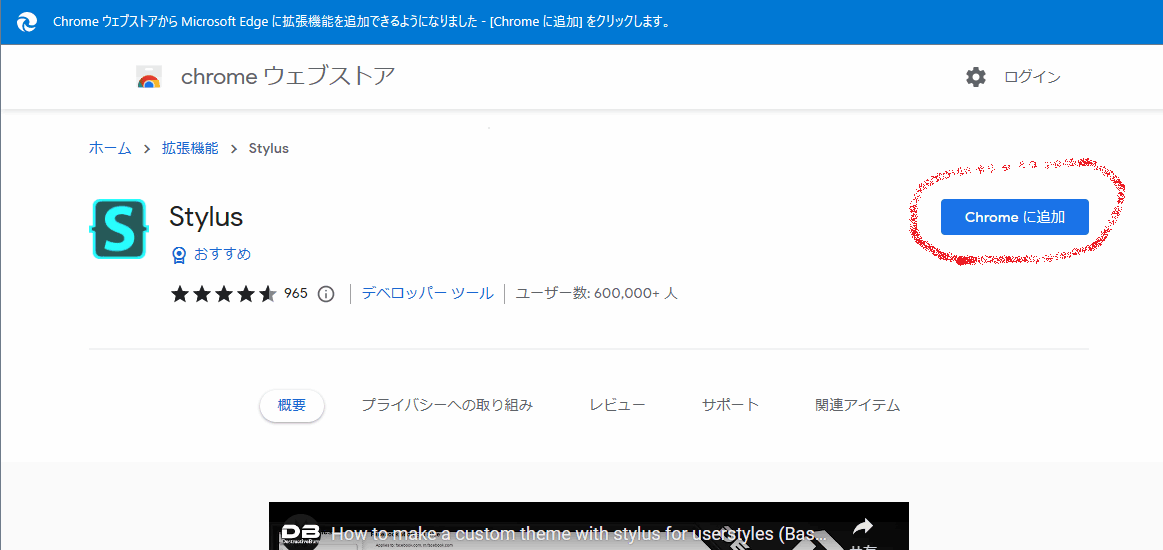This screenshot has height=550, width=1163.
Task: Click the video preview thumbnail
Action: coord(588,526)
